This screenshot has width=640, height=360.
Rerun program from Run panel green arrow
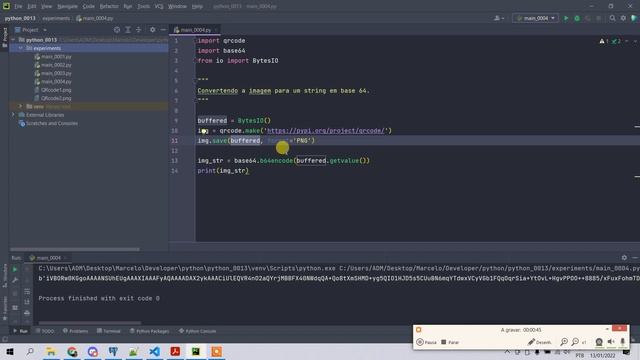[15, 269]
